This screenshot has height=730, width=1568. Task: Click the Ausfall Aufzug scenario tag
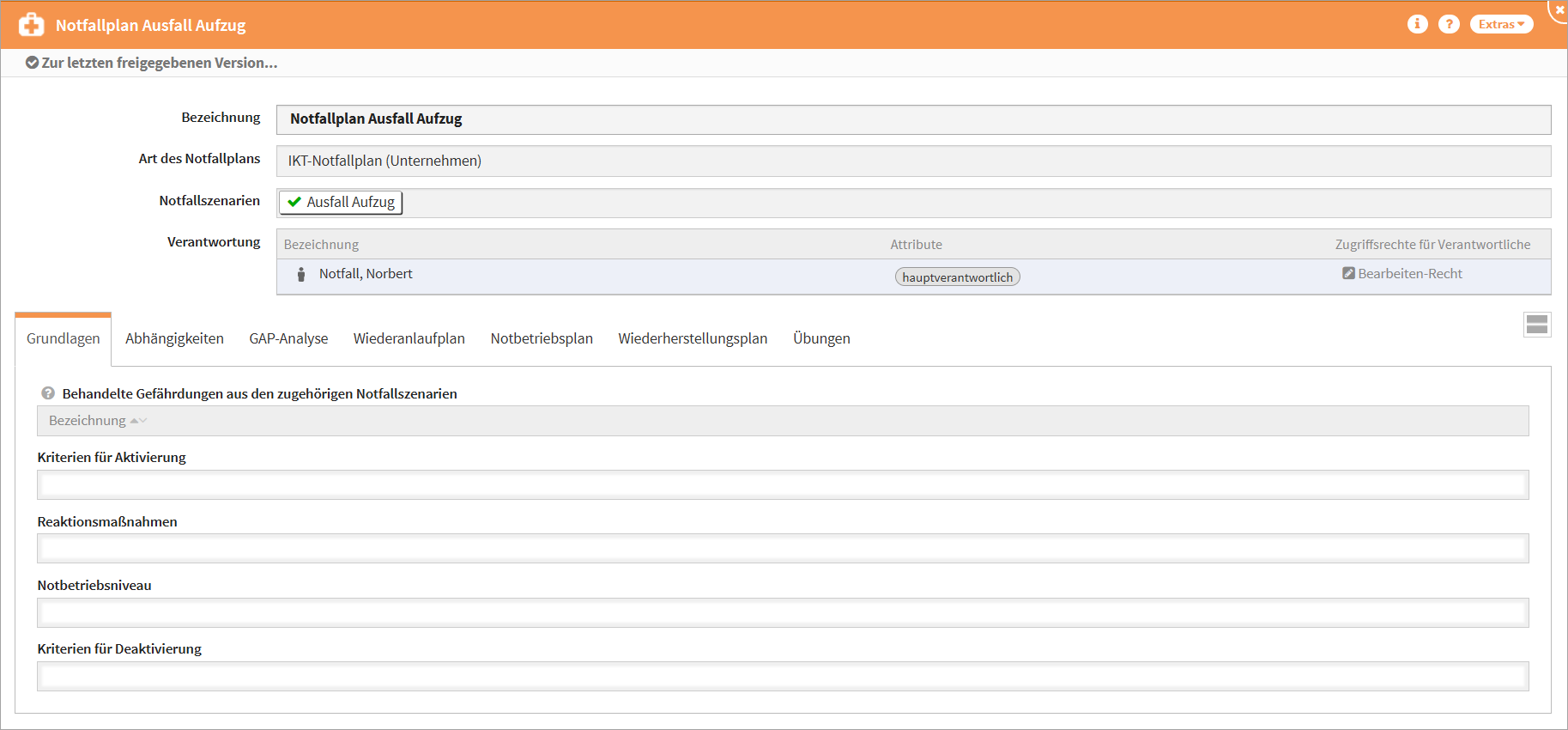point(341,202)
